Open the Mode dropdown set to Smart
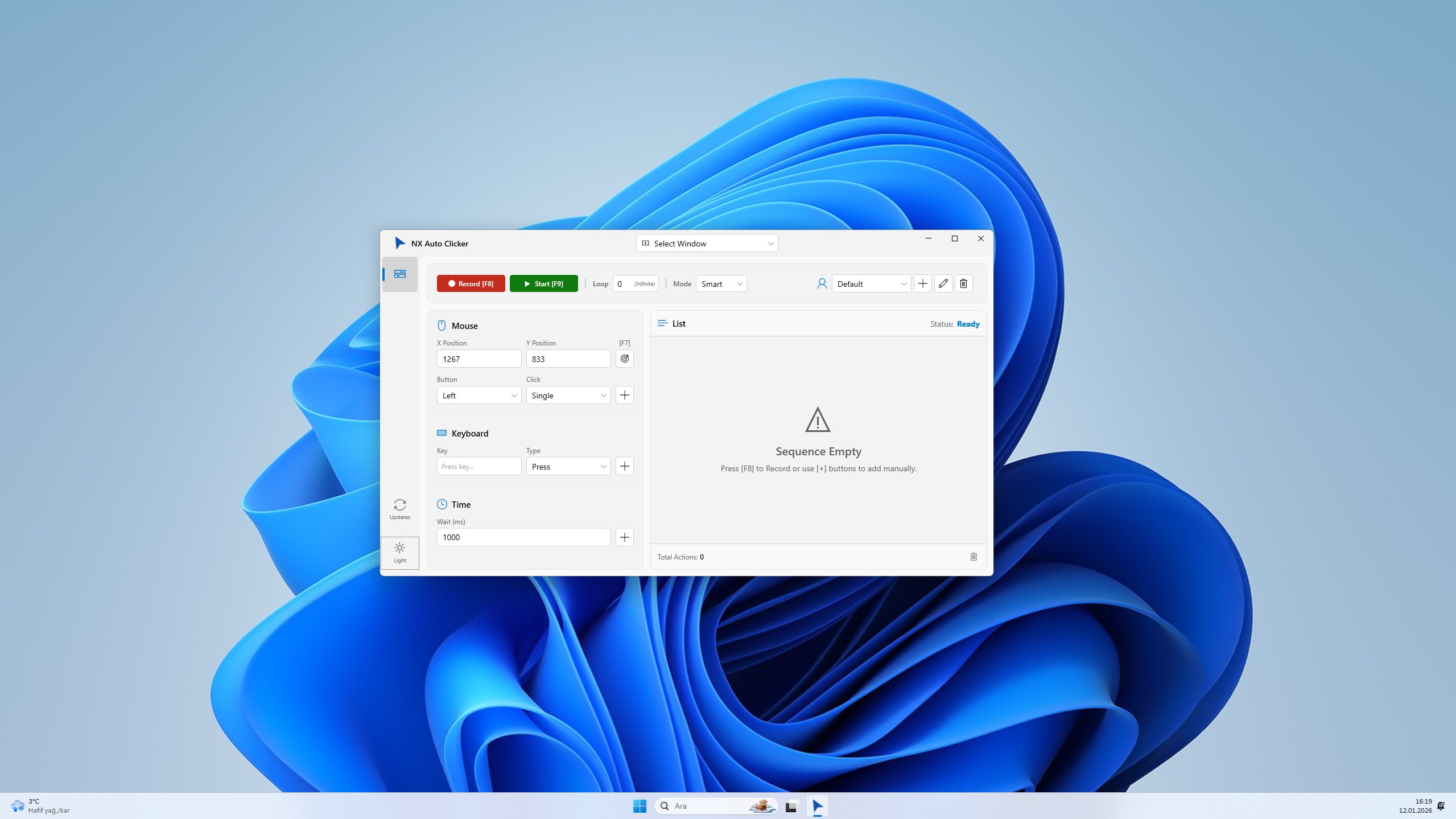 point(721,283)
